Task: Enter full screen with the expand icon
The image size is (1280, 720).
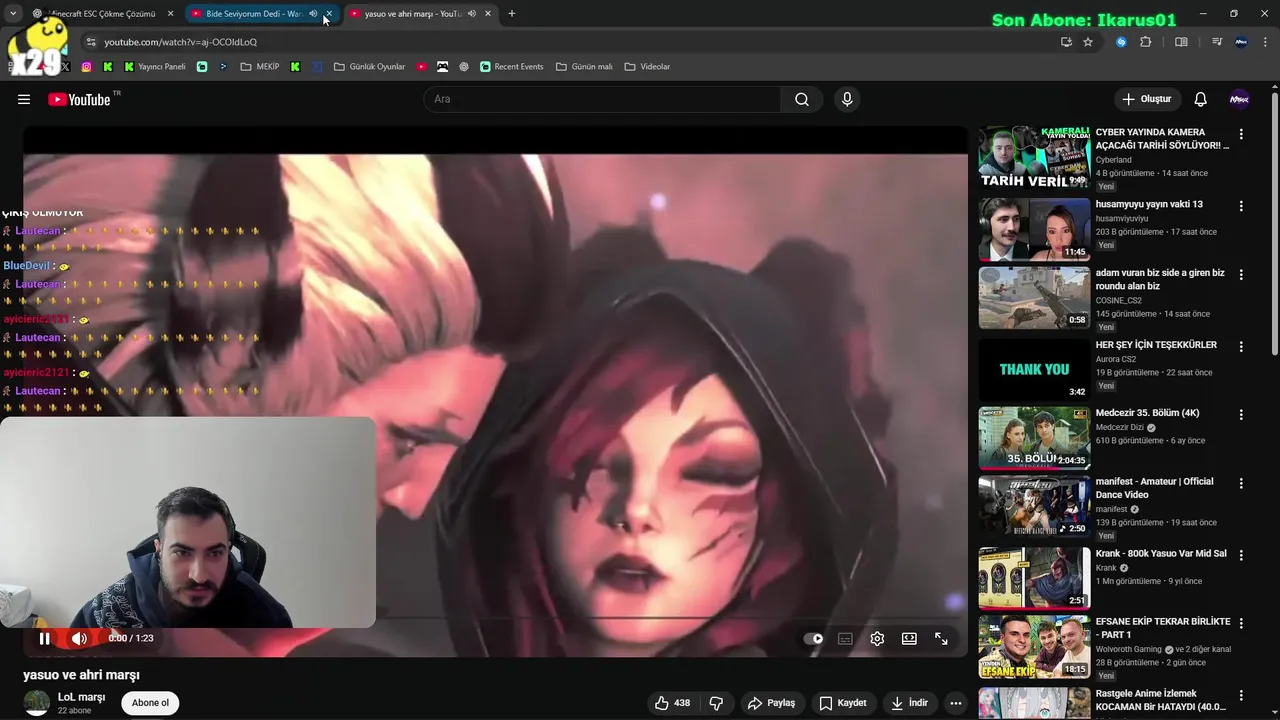Action: click(941, 639)
